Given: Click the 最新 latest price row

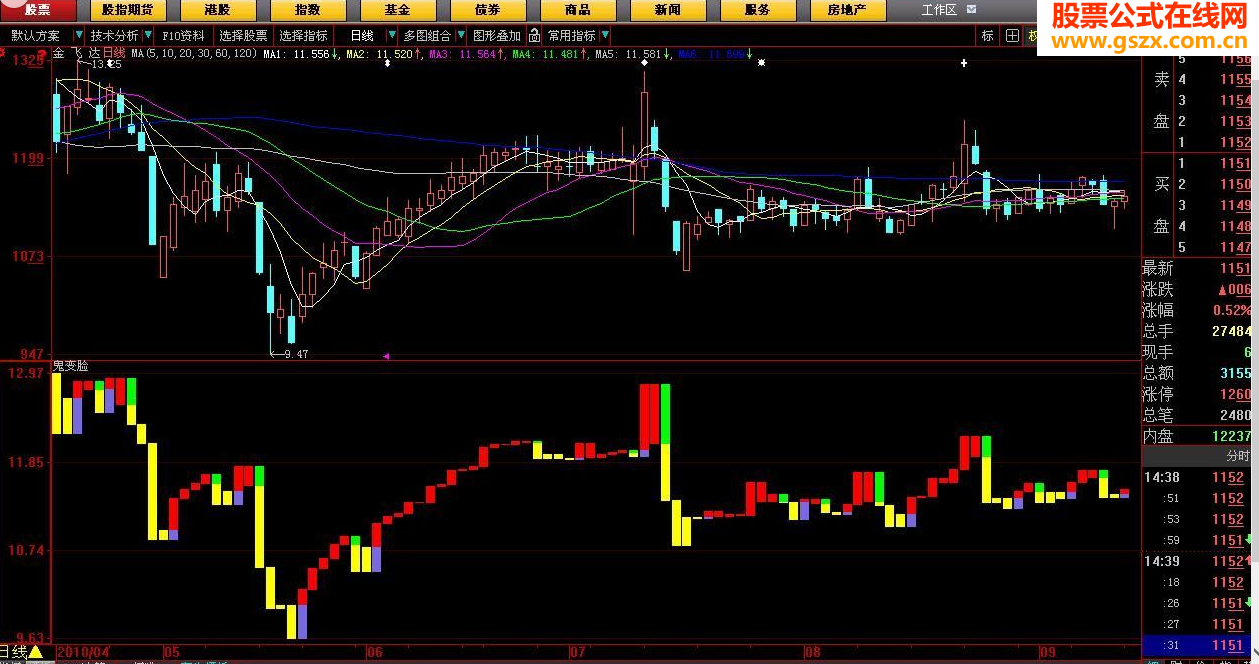Looking at the screenshot, I should click(x=1197, y=268).
